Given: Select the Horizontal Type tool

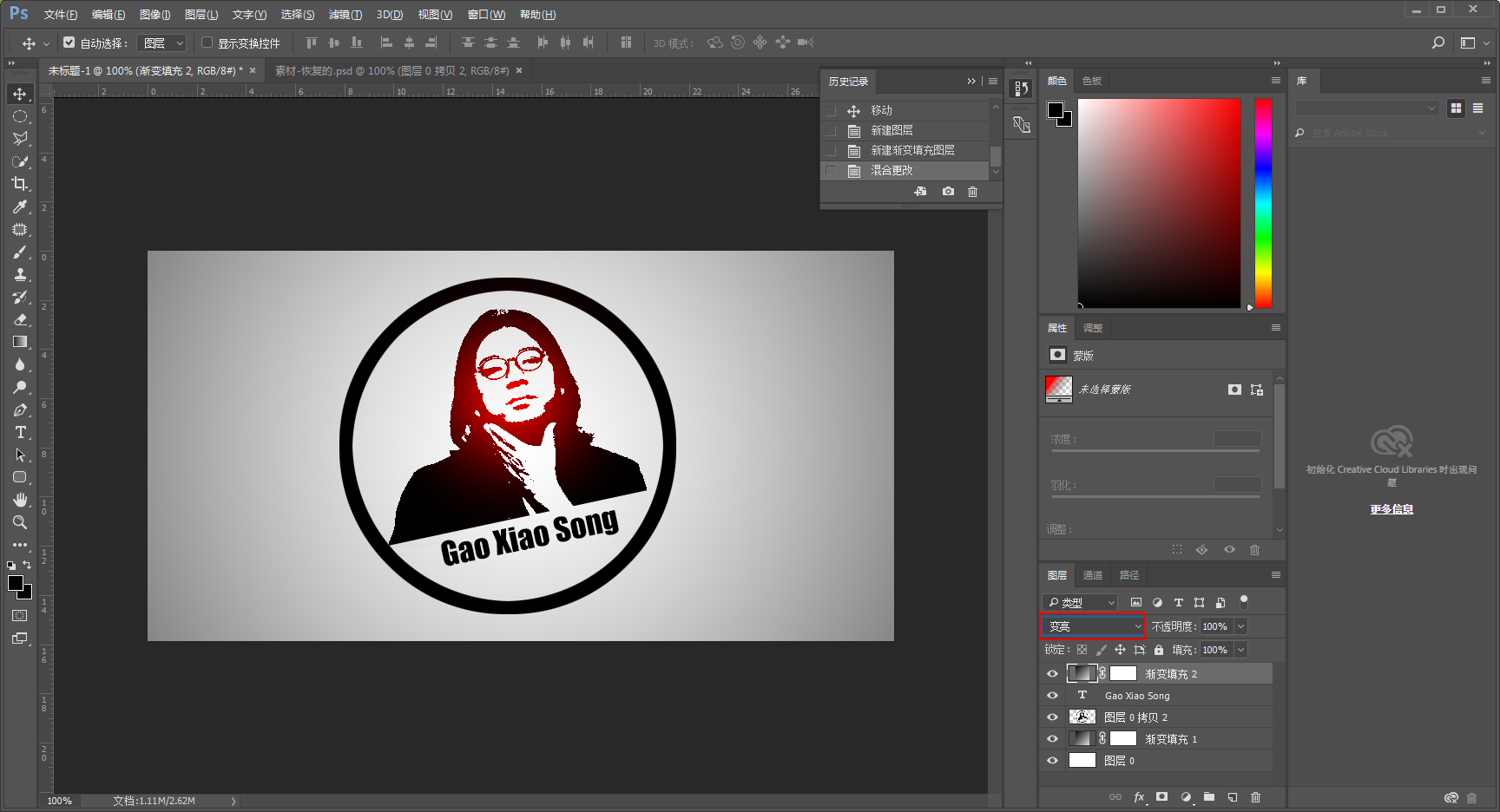Looking at the screenshot, I should click(20, 432).
